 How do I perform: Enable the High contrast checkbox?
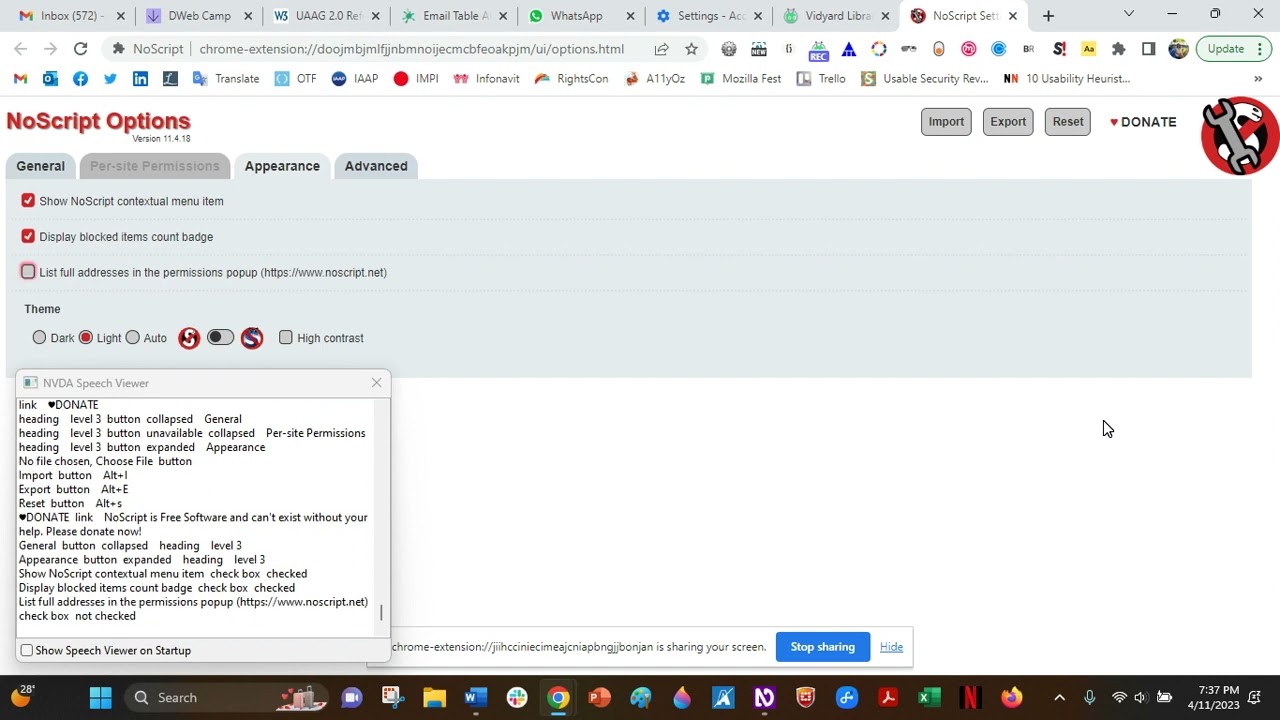[x=286, y=338]
